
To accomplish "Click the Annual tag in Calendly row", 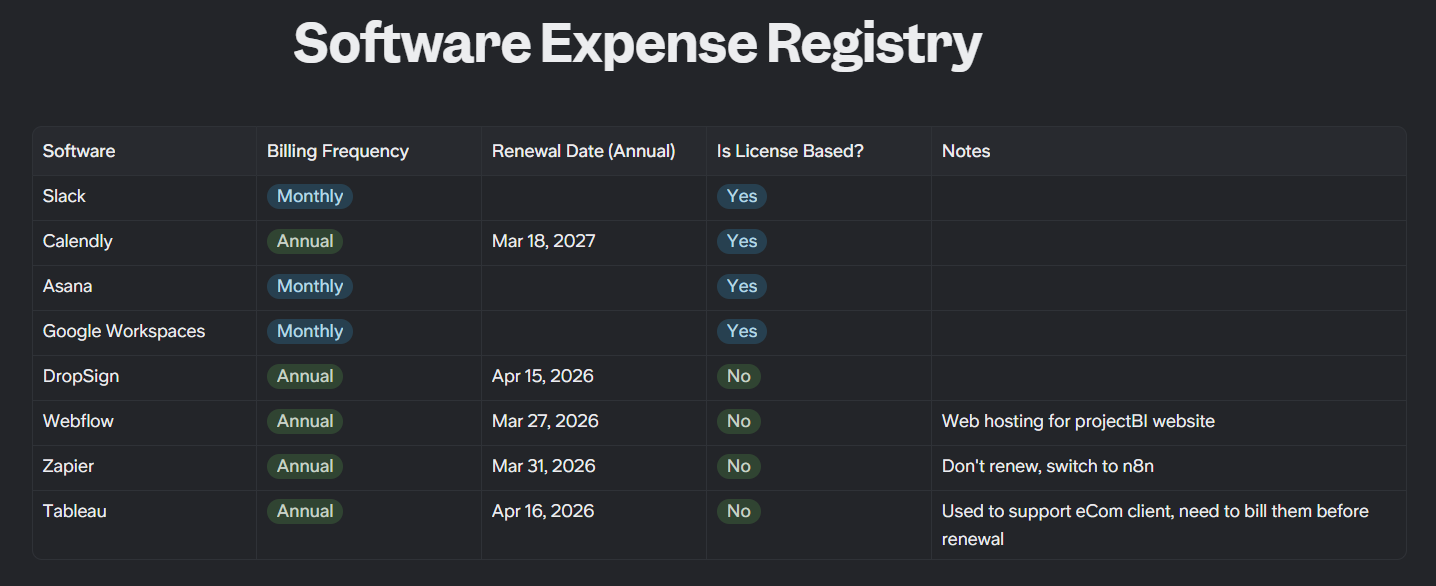I will tap(305, 241).
